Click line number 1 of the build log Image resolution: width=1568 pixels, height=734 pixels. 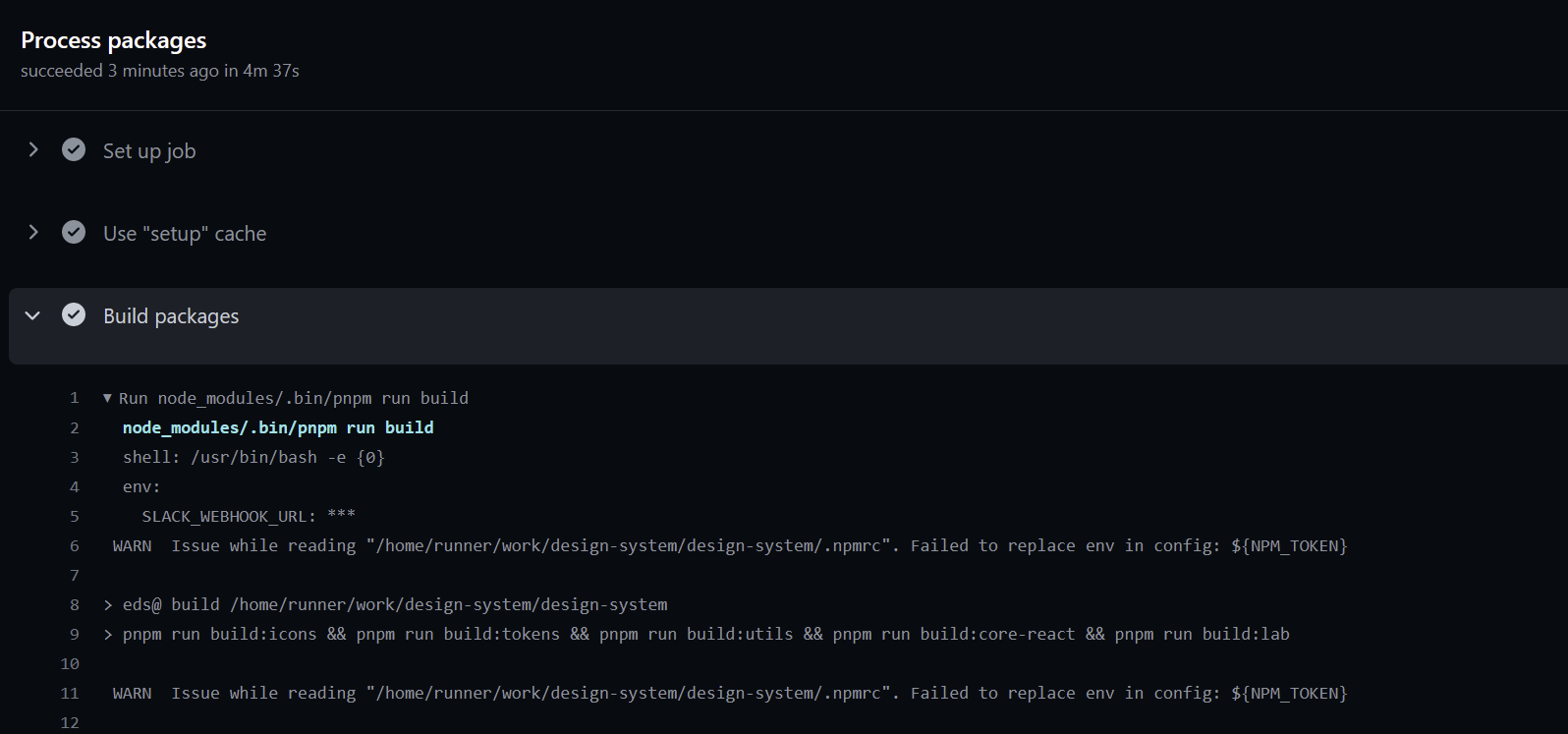pyautogui.click(x=74, y=398)
